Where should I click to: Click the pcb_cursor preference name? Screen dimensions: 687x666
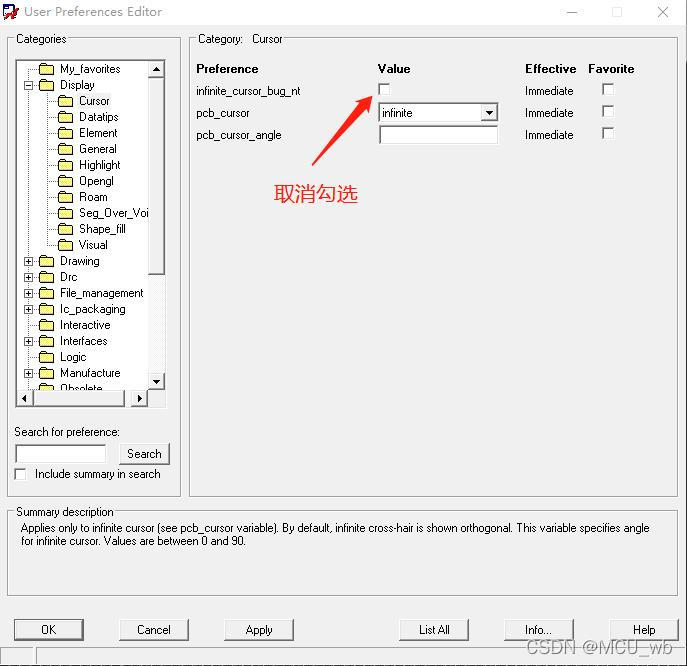(223, 113)
